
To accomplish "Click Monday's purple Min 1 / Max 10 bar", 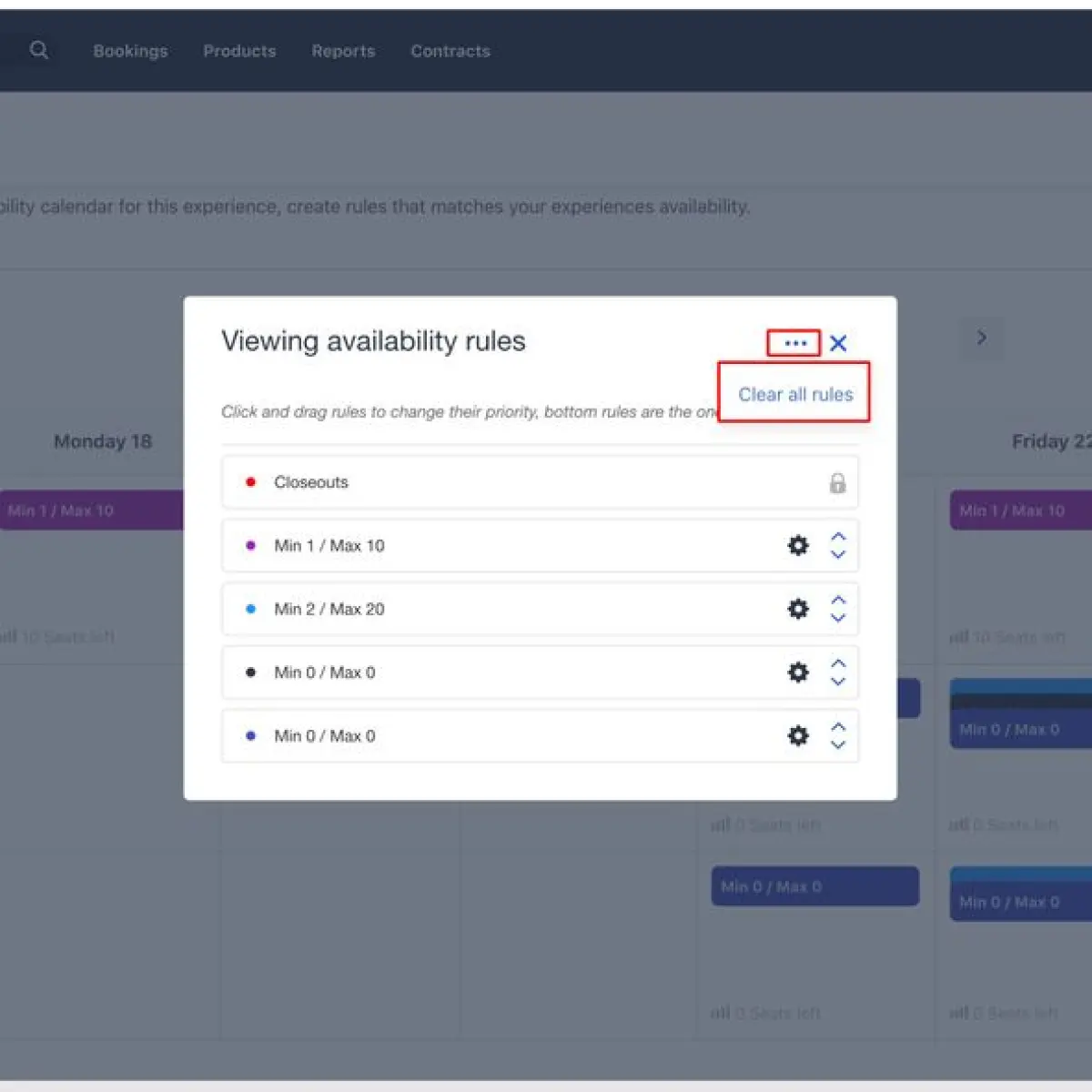I will [91, 511].
